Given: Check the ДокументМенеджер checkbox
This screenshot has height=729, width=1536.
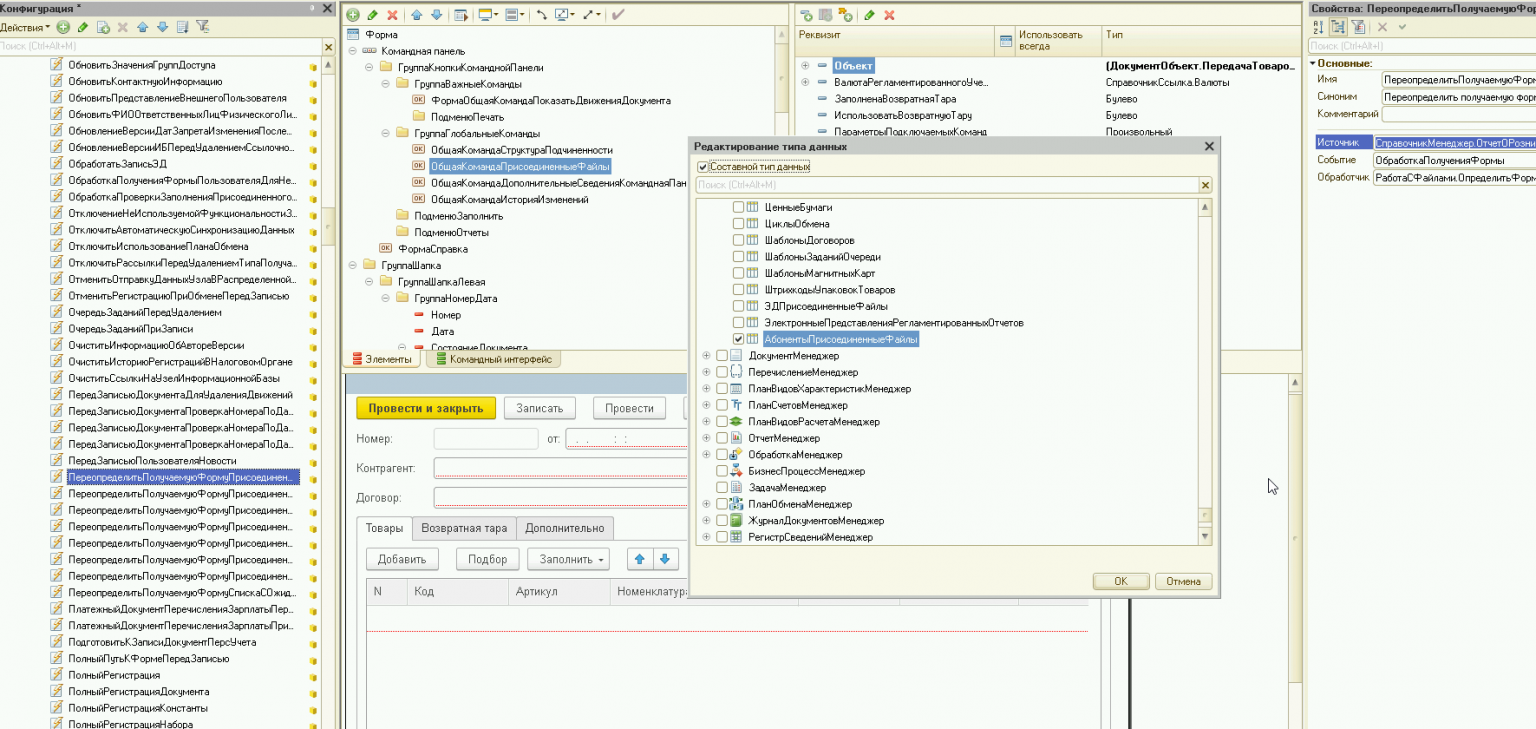Looking at the screenshot, I should [x=722, y=356].
